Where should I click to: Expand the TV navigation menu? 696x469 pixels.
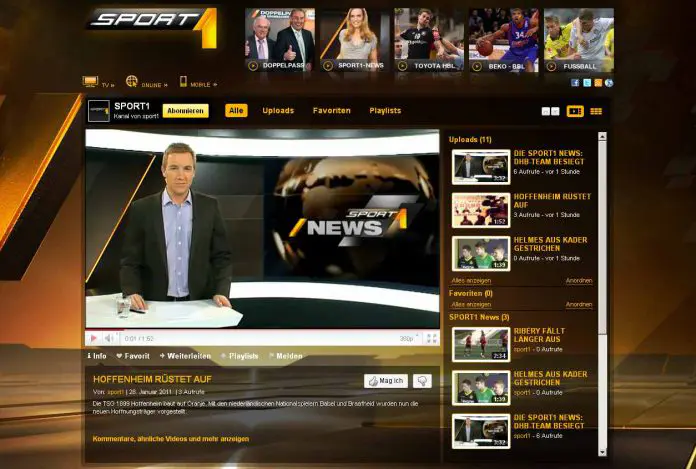pyautogui.click(x=98, y=84)
